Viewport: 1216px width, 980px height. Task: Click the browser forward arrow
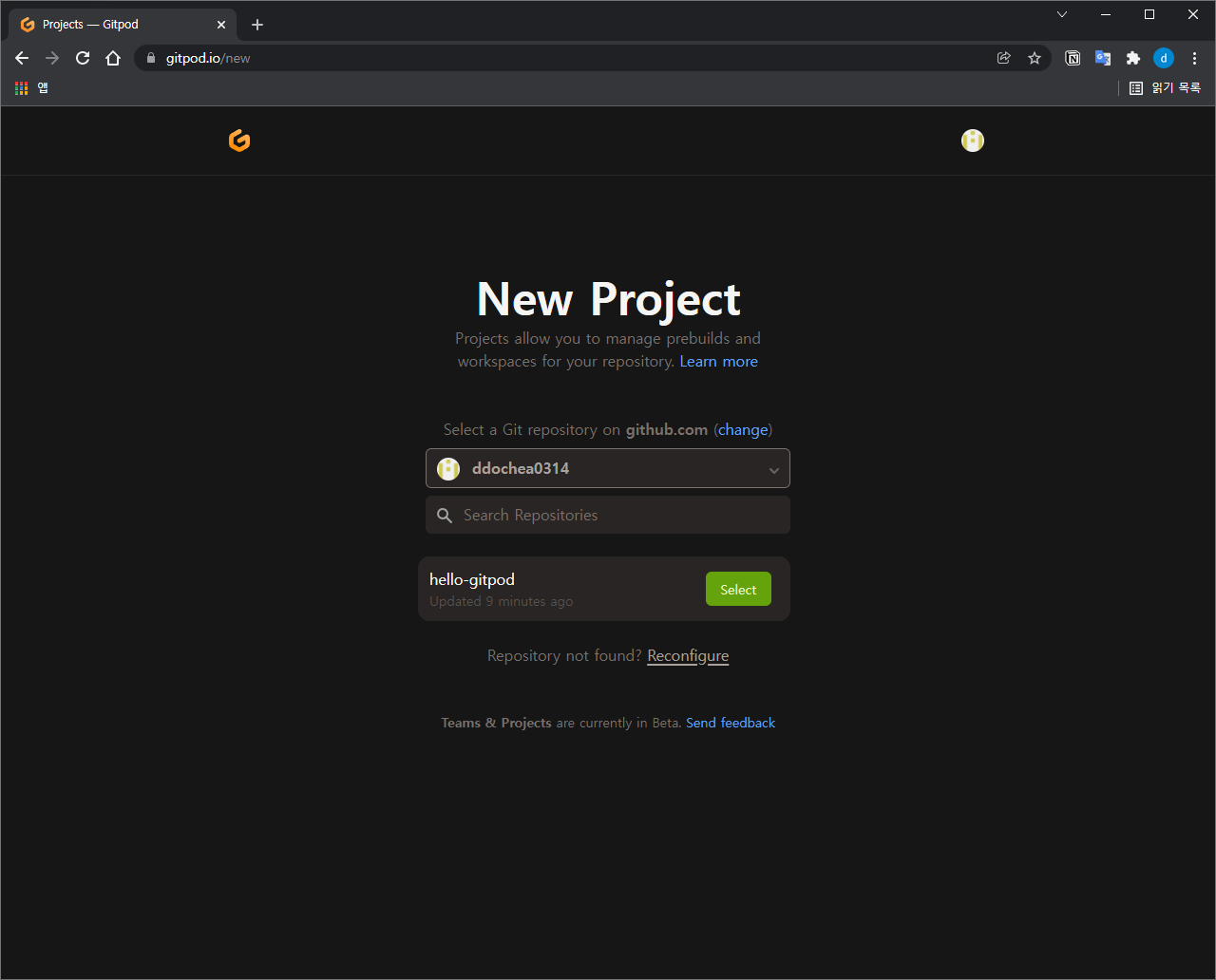[52, 58]
